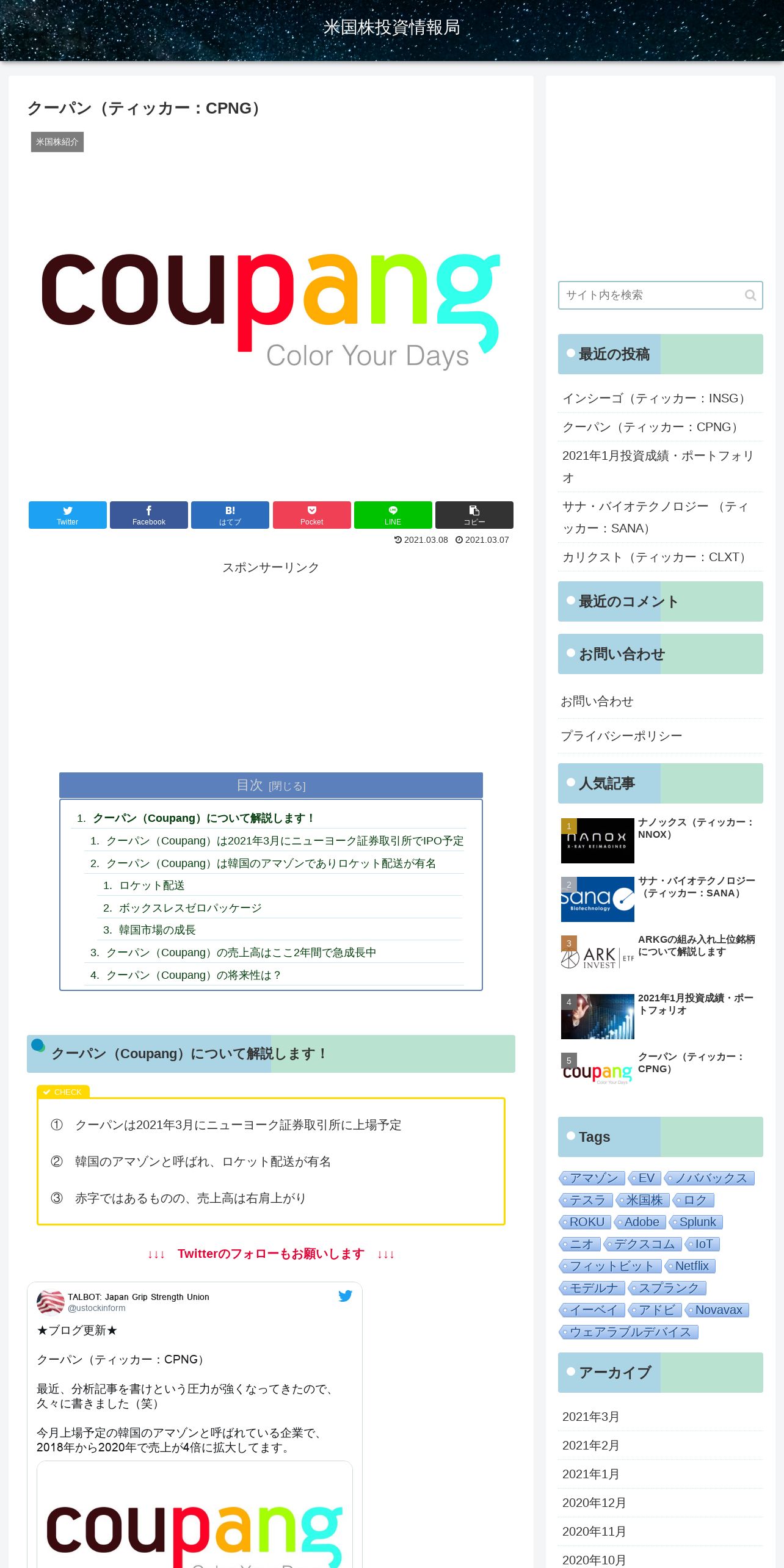This screenshot has height=1568, width=784.
Task: Bookmark the page with Hatebu (はてブ) button
Action: [230, 515]
